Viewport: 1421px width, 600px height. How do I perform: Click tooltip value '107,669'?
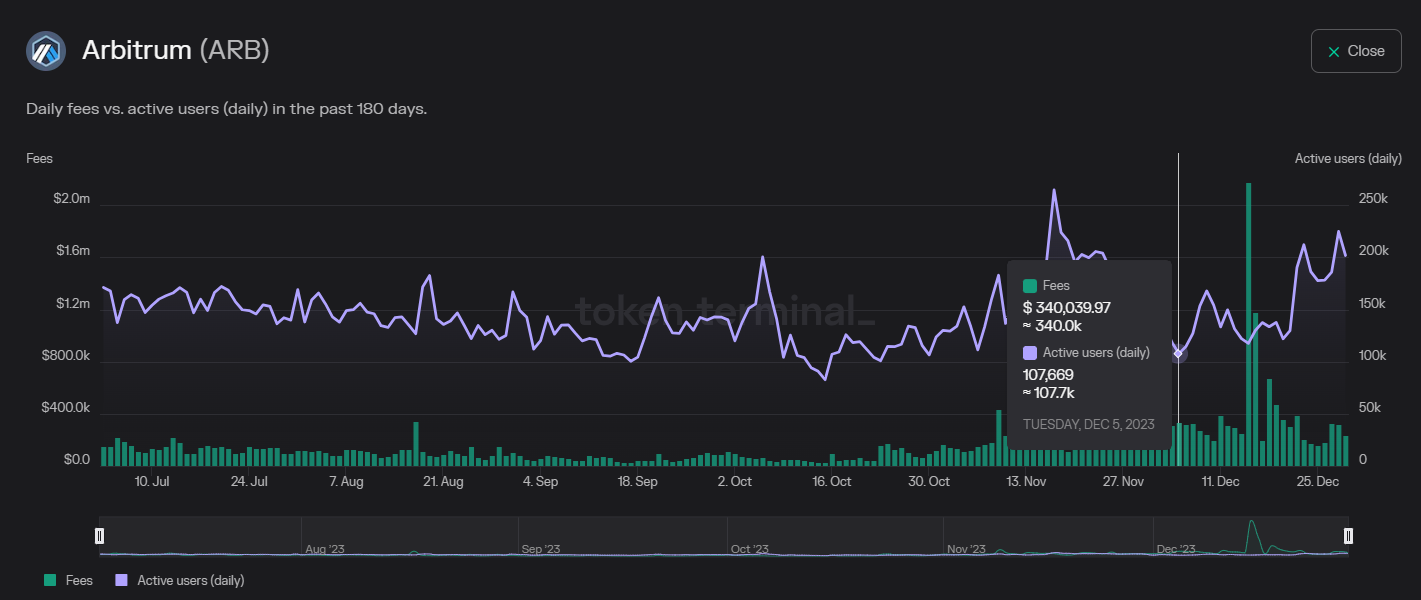1048,374
